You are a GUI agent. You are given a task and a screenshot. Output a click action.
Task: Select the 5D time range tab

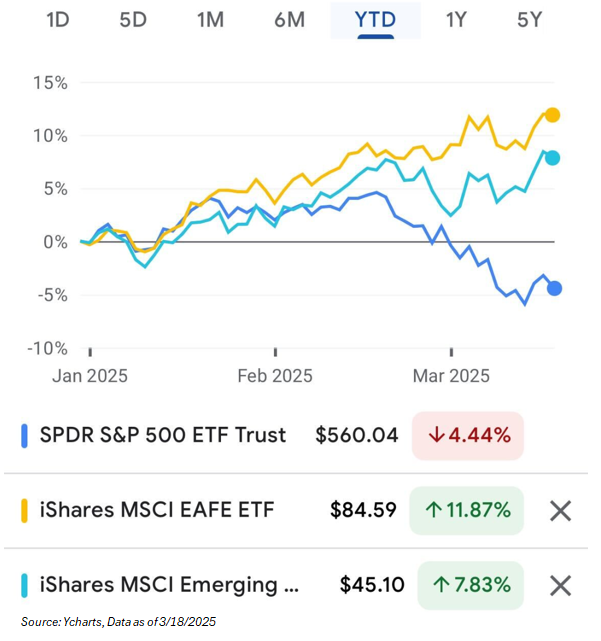[x=133, y=19]
